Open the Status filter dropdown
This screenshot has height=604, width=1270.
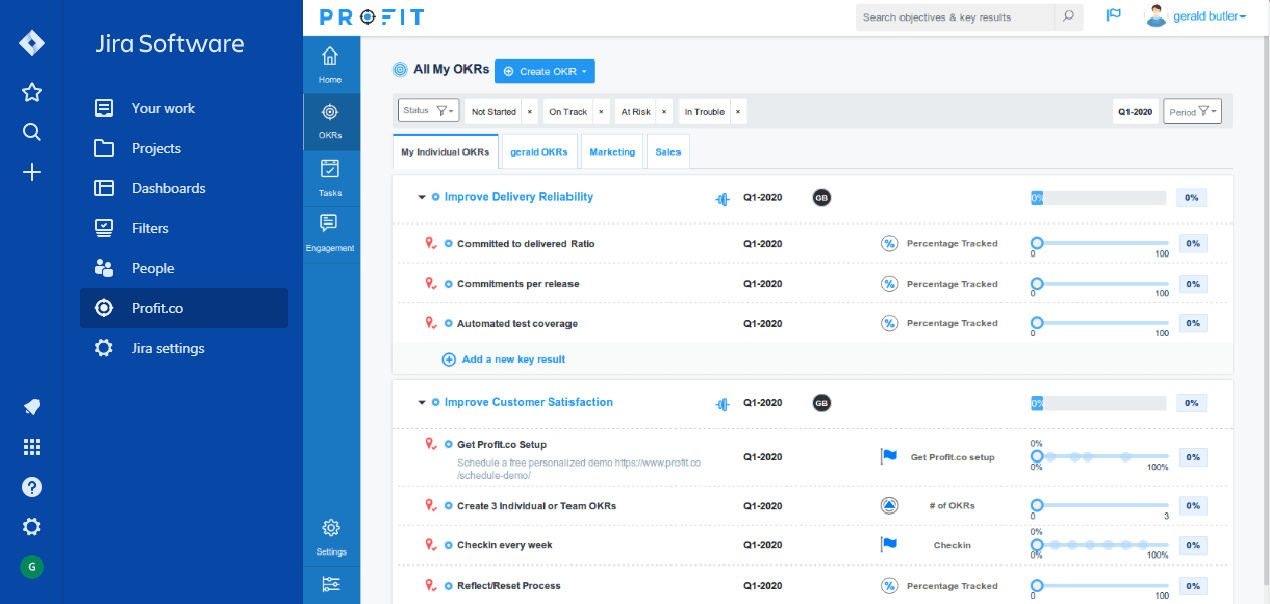coord(429,110)
